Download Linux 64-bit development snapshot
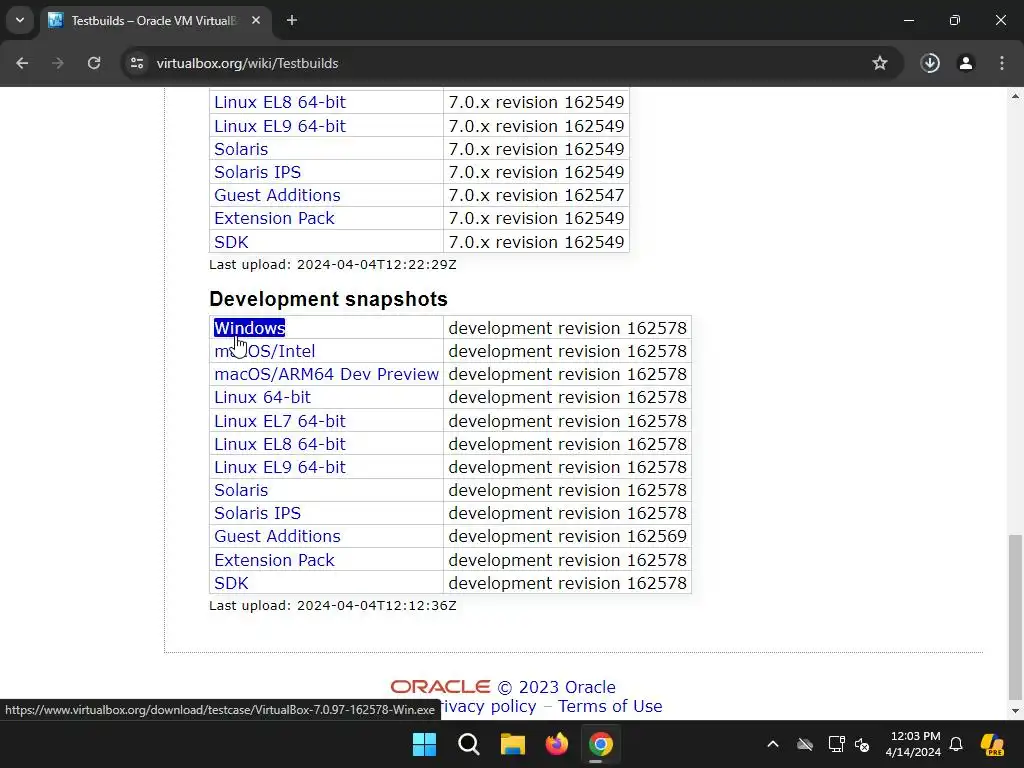The width and height of the screenshot is (1024, 768). (x=263, y=397)
